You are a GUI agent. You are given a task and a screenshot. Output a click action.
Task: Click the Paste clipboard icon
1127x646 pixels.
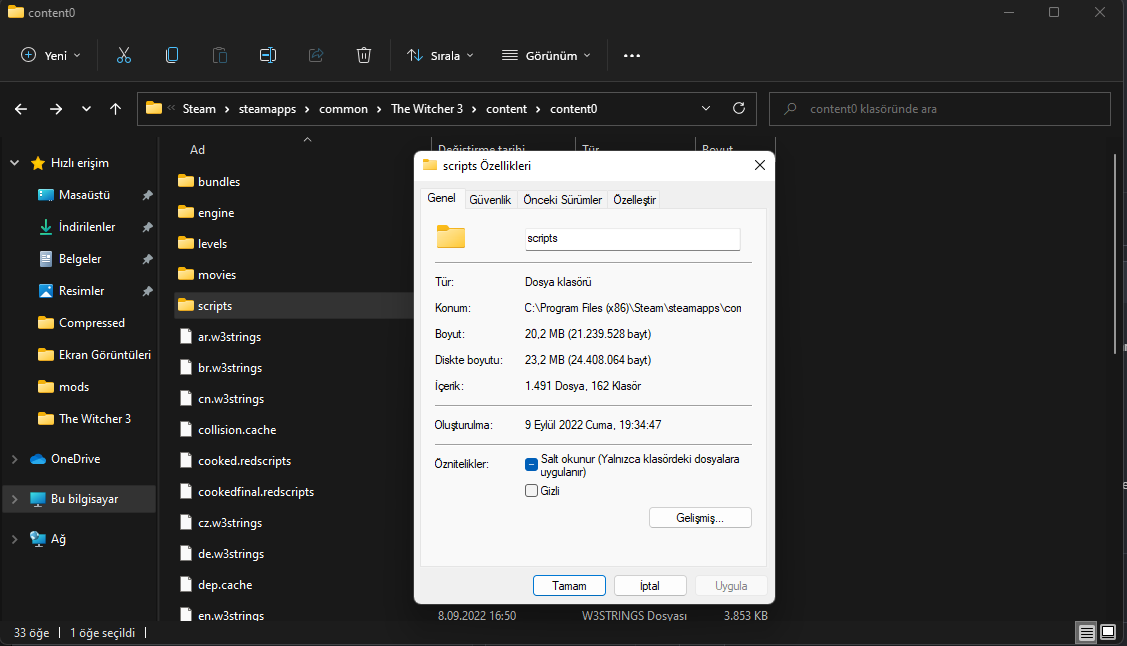point(220,55)
